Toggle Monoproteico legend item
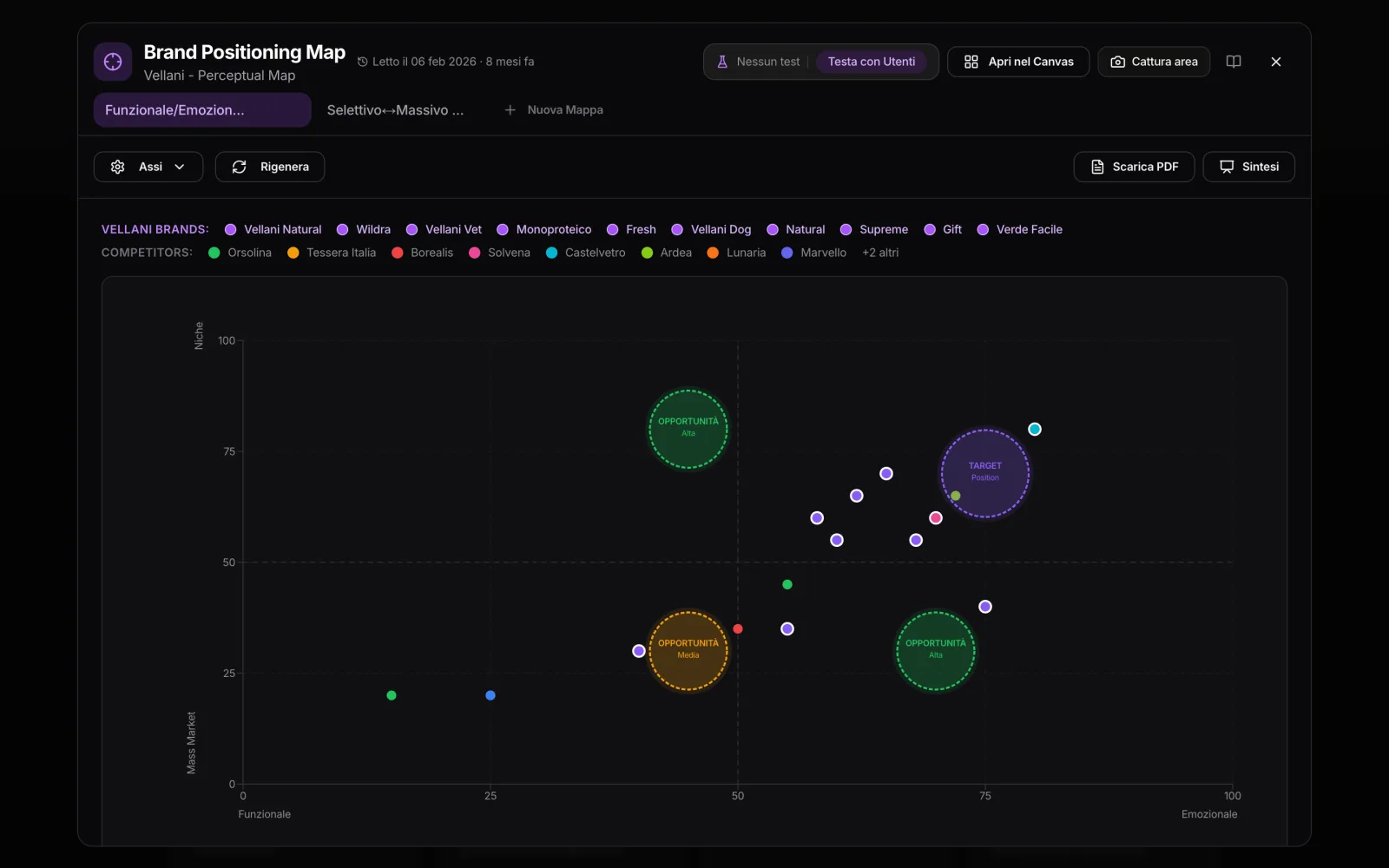The width and height of the screenshot is (1389, 868). click(x=543, y=229)
